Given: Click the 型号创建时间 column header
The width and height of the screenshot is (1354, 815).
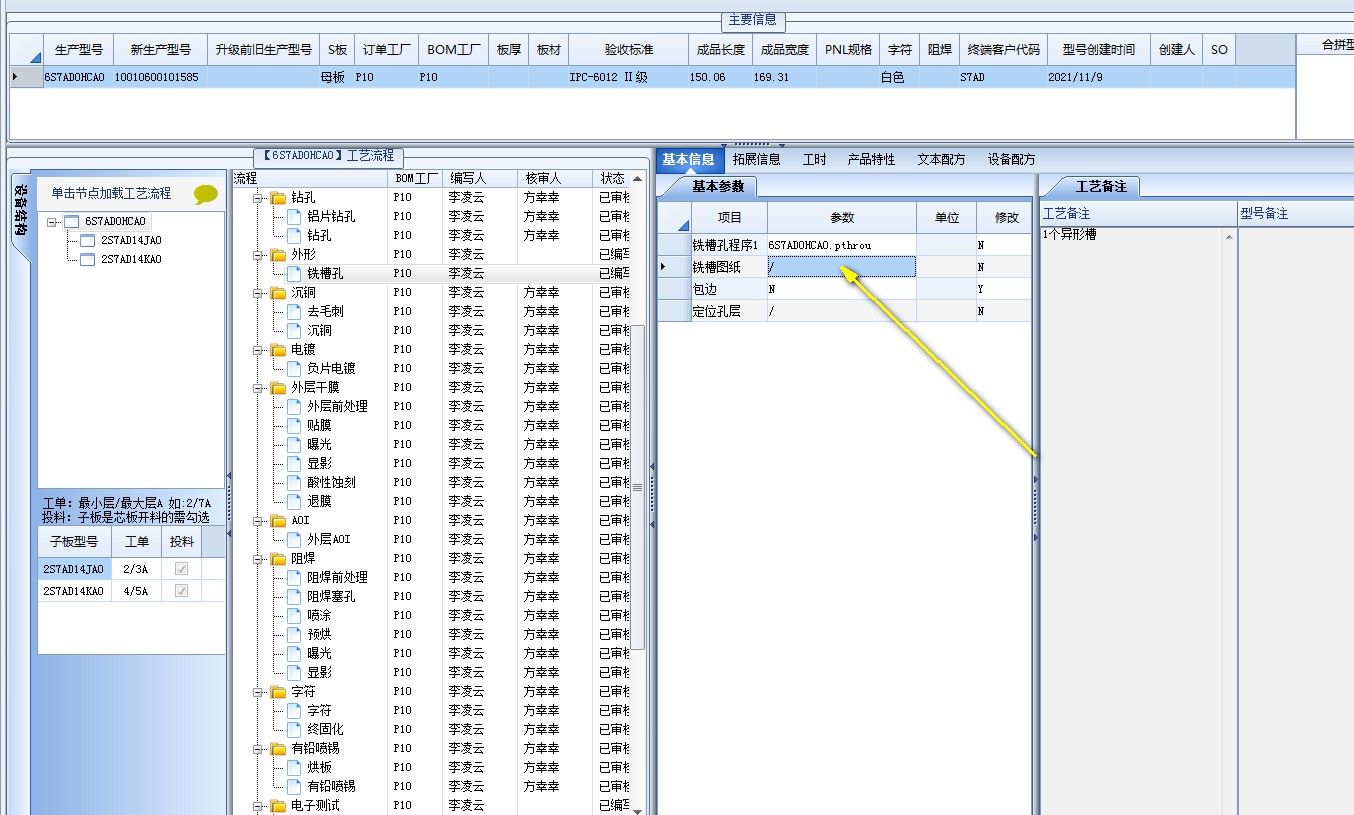Looking at the screenshot, I should click(1098, 49).
